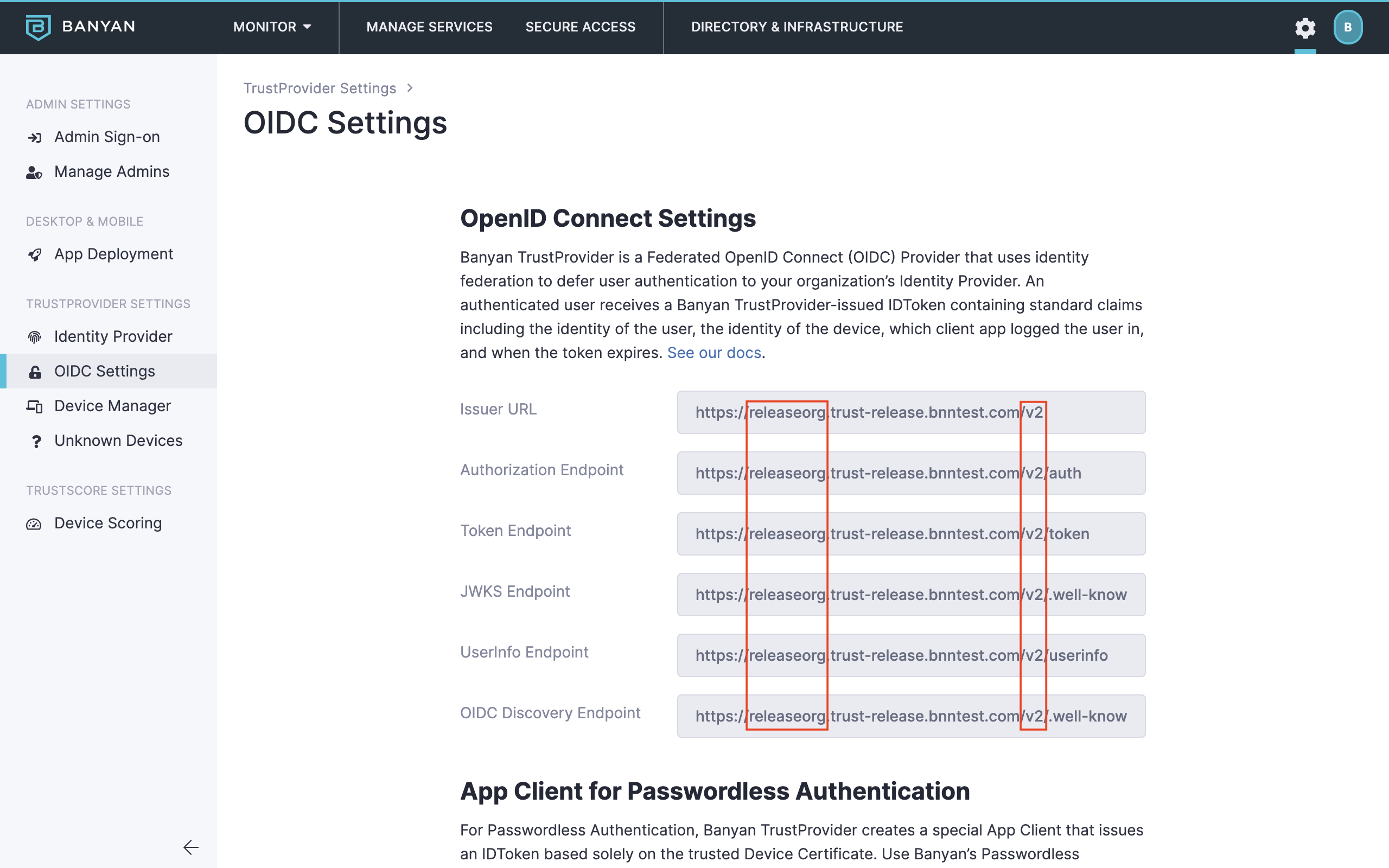
Task: Select OIDC Settings in sidebar
Action: click(109, 371)
